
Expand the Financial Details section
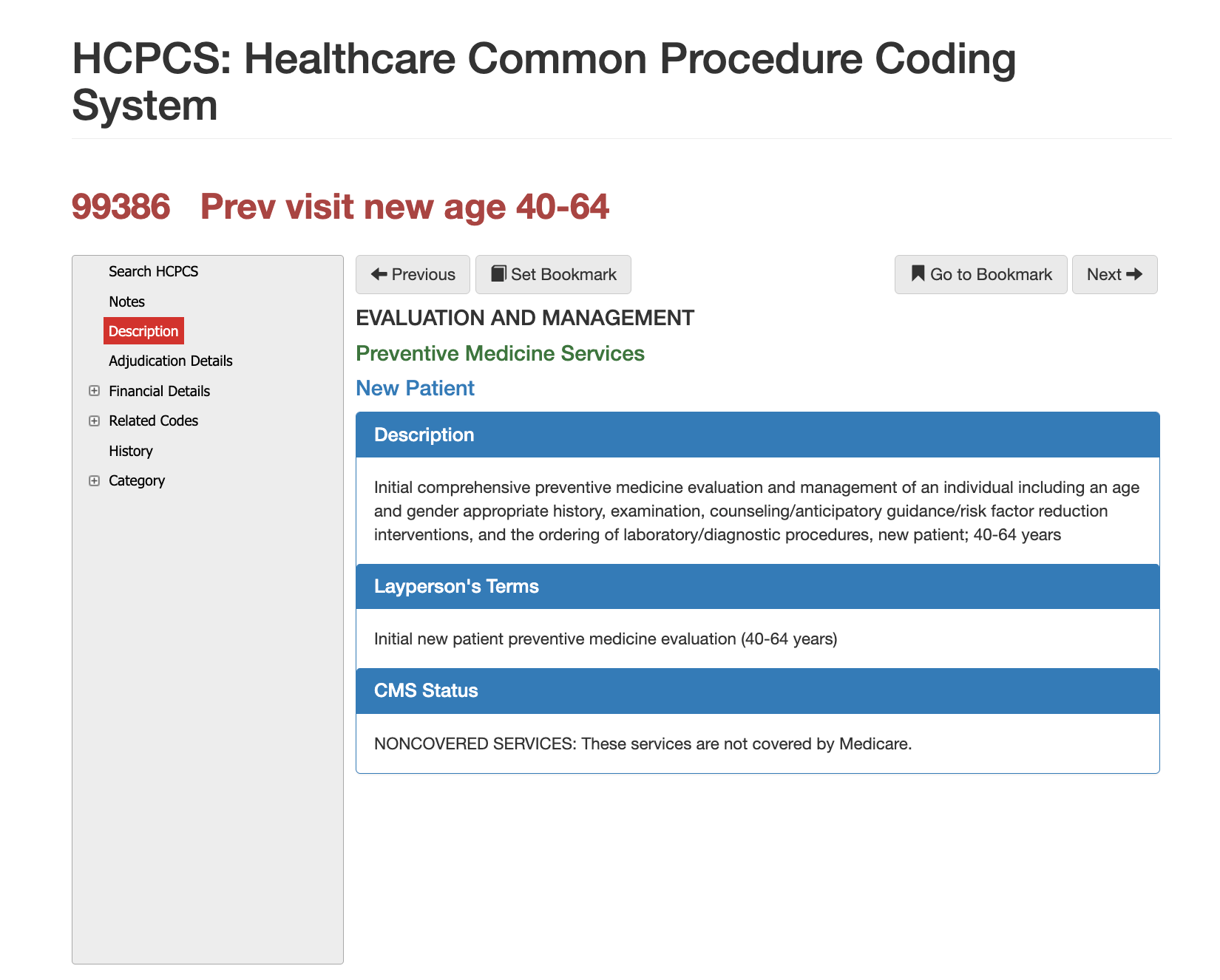click(x=94, y=391)
